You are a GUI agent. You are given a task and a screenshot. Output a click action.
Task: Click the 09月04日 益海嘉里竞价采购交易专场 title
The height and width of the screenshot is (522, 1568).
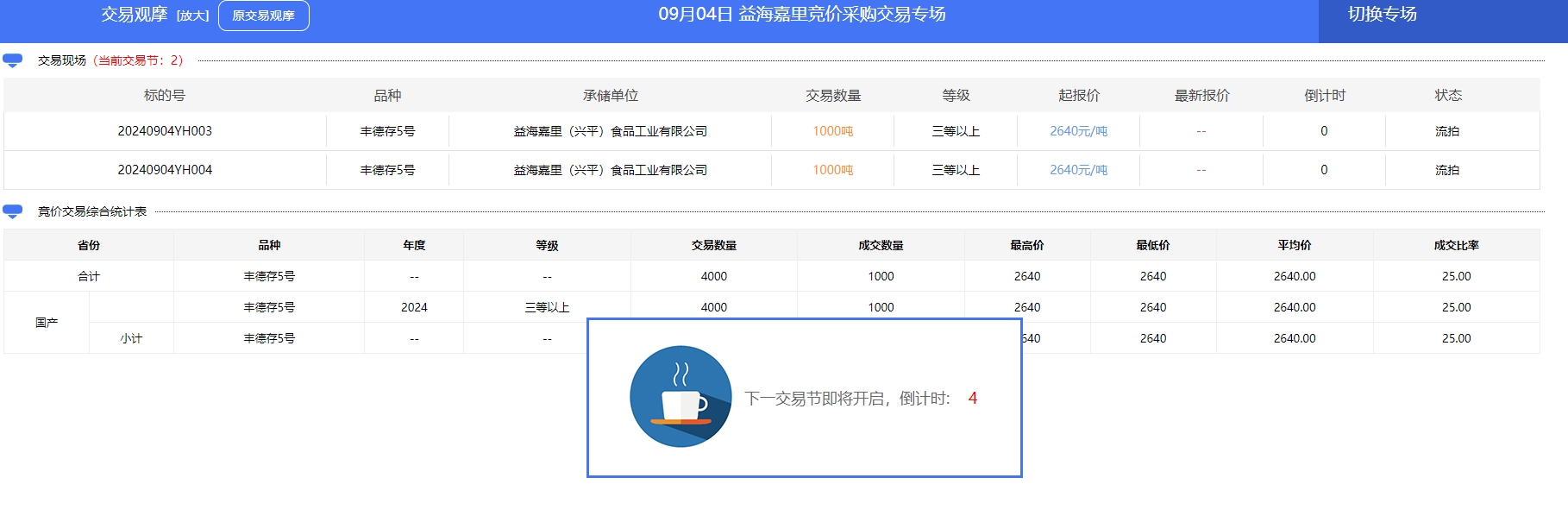click(802, 14)
